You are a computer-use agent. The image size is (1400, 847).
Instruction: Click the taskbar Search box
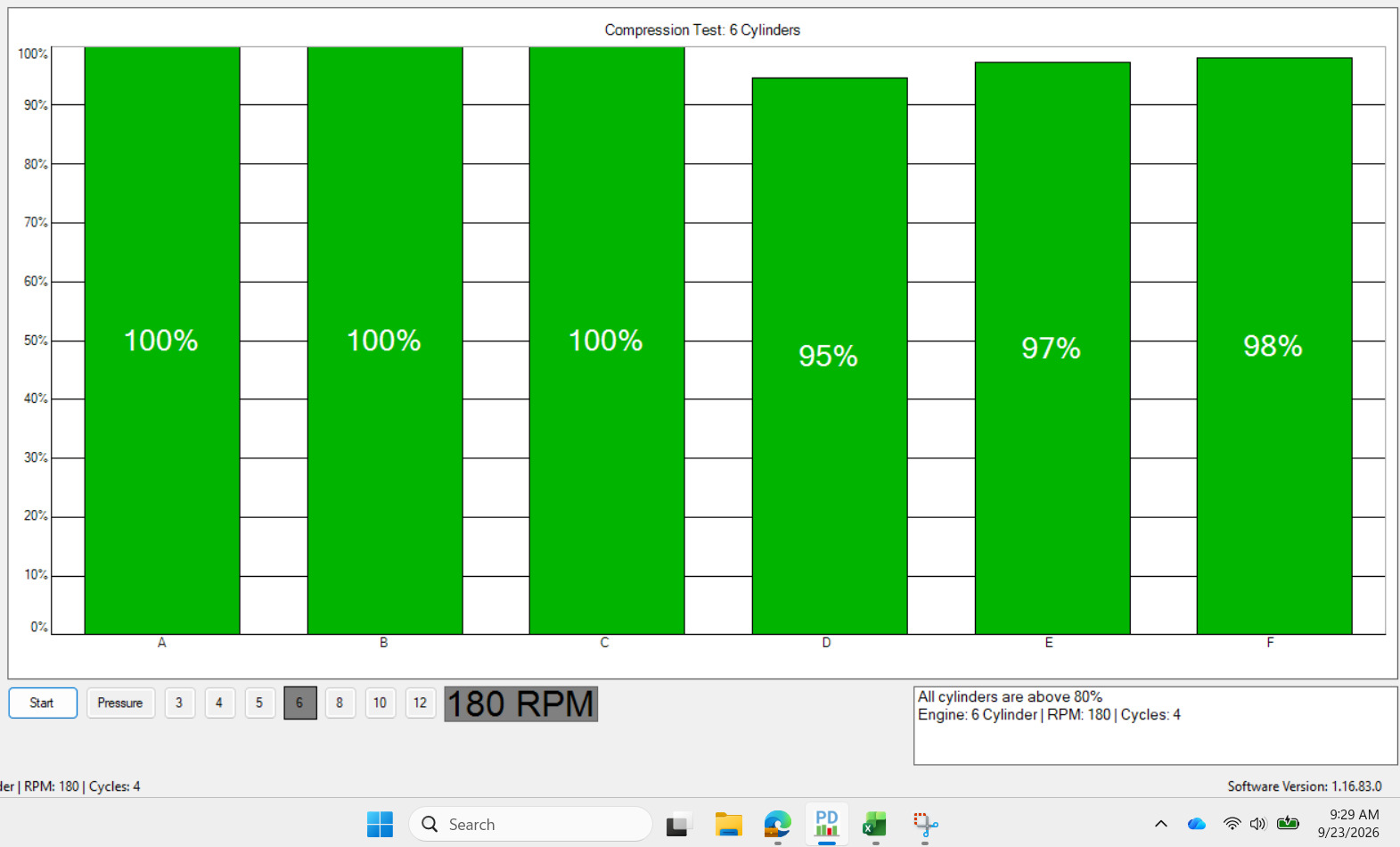pos(530,824)
